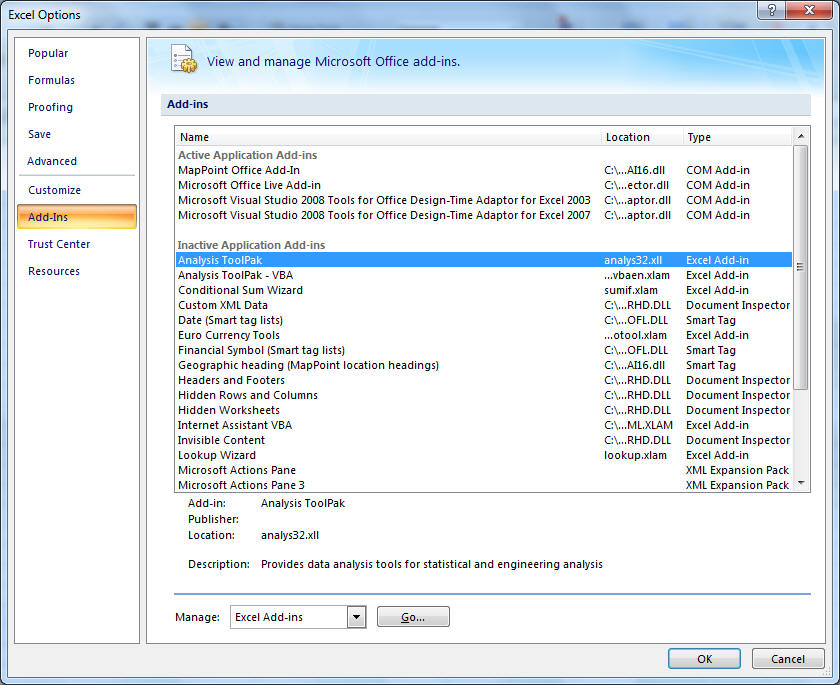840x685 pixels.
Task: Select Microsoft Actions Pane row
Action: pyautogui.click(x=484, y=470)
